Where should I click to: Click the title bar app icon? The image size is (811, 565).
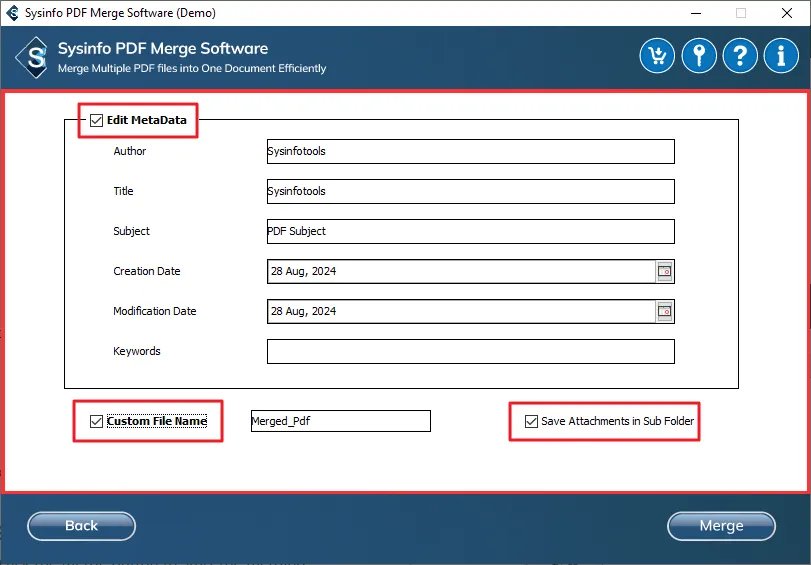pyautogui.click(x=12, y=13)
